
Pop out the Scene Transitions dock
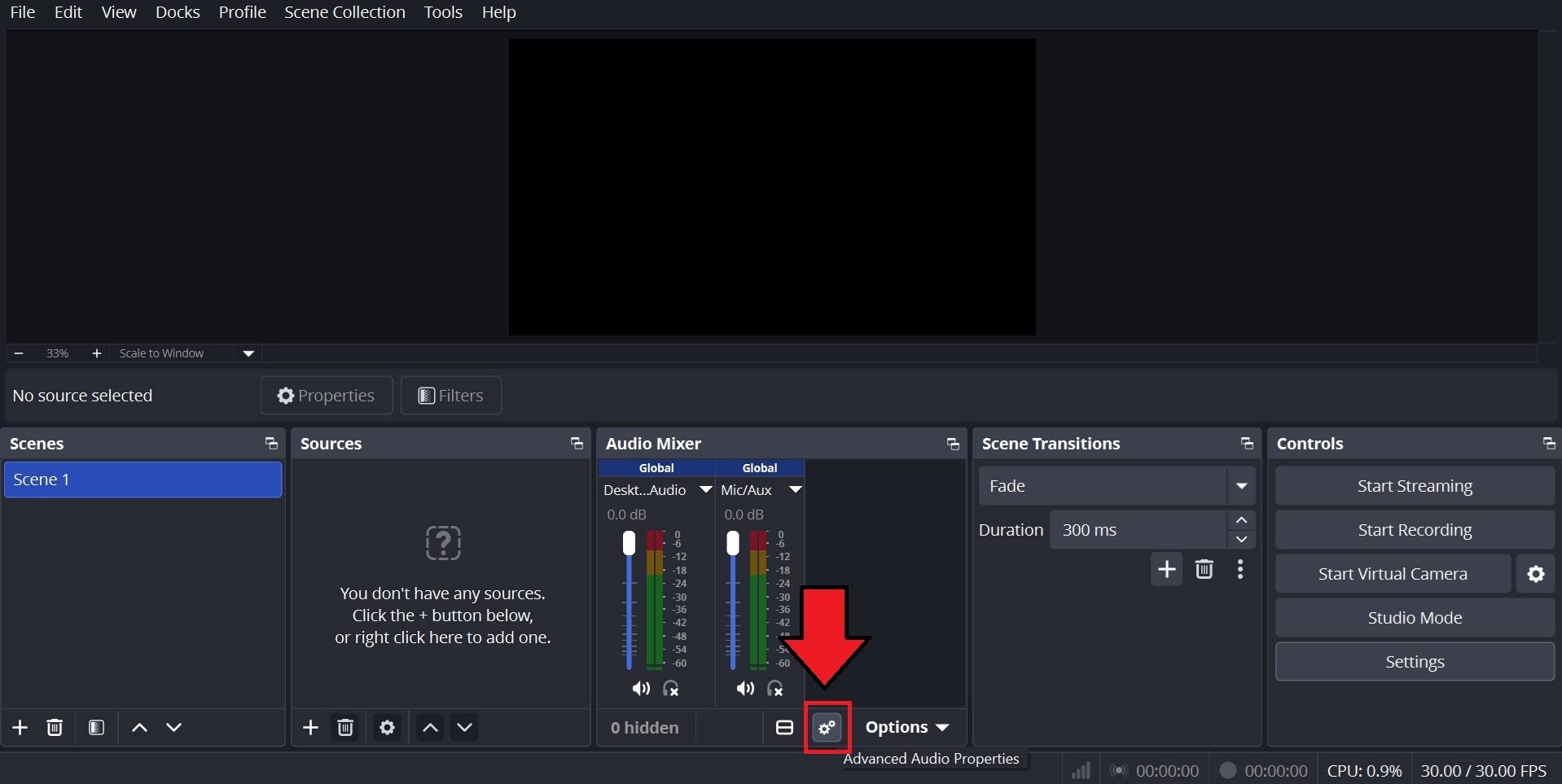point(1247,444)
